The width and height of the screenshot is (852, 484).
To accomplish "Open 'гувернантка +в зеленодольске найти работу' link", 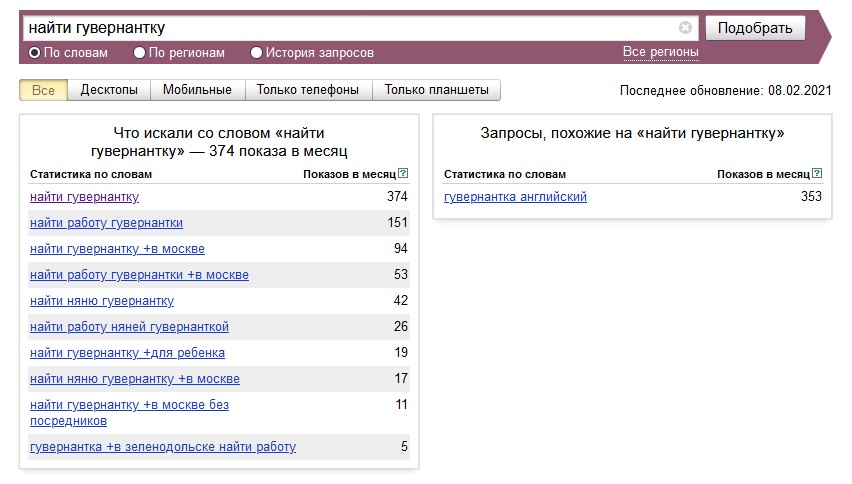I will point(163,447).
